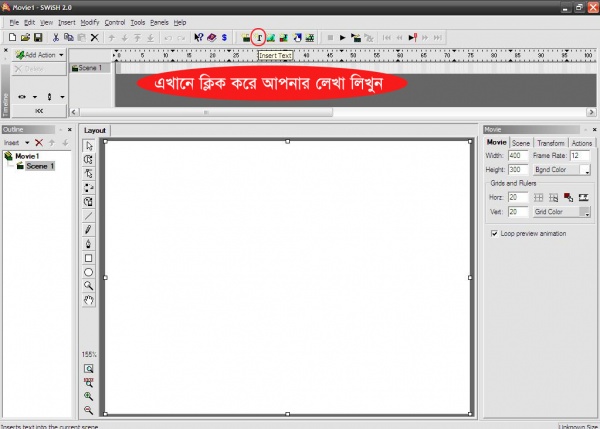Click the Width input field
Screen dimensions: 600x429
[x=518, y=156]
